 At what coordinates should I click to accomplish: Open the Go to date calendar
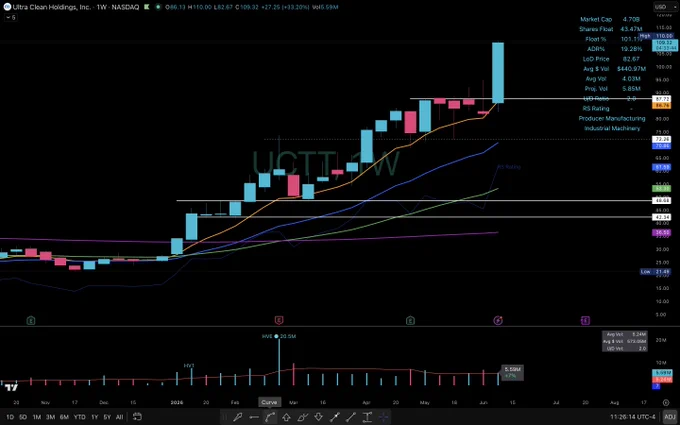coord(137,417)
